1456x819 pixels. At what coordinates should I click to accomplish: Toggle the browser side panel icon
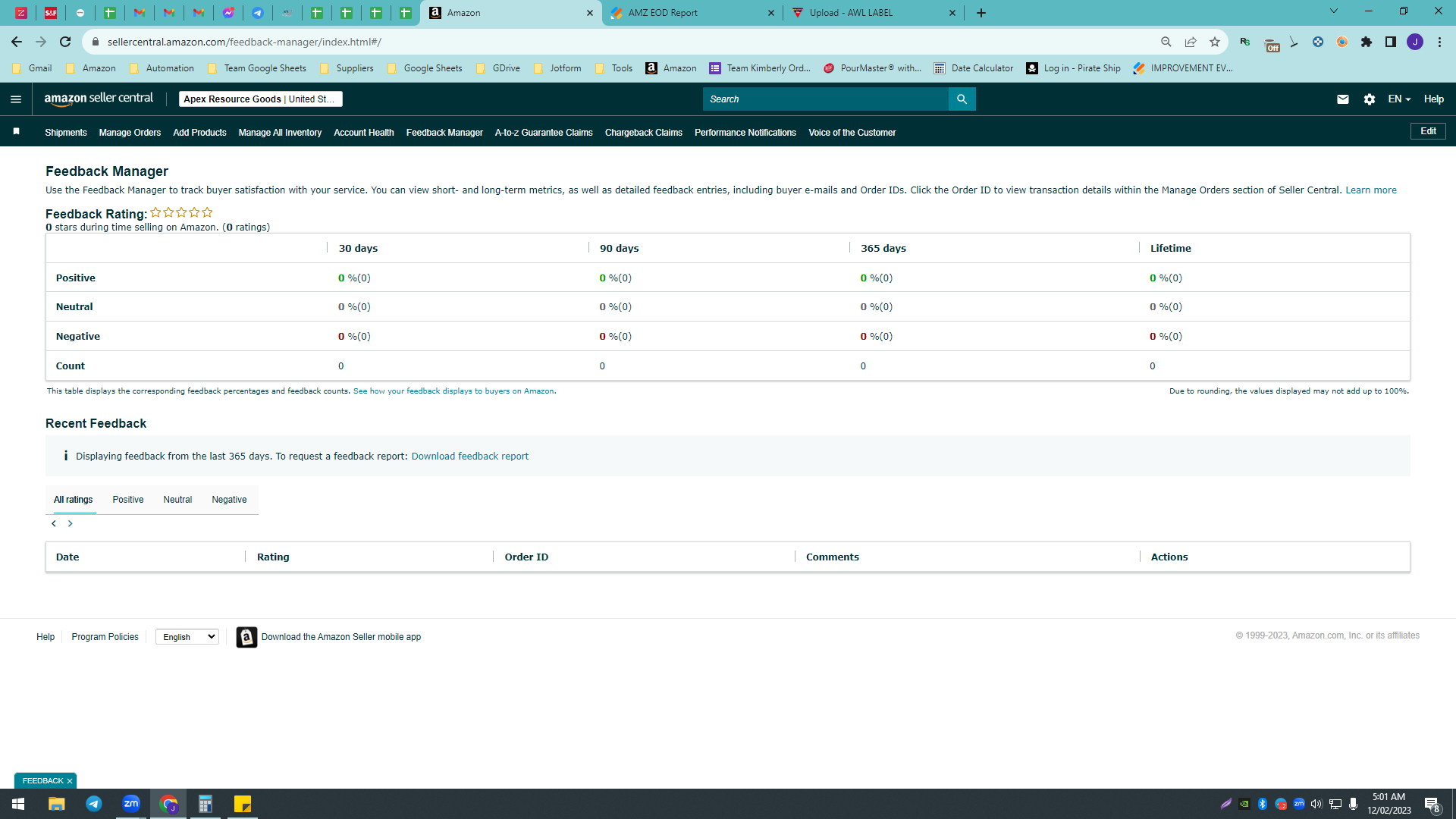click(1391, 42)
